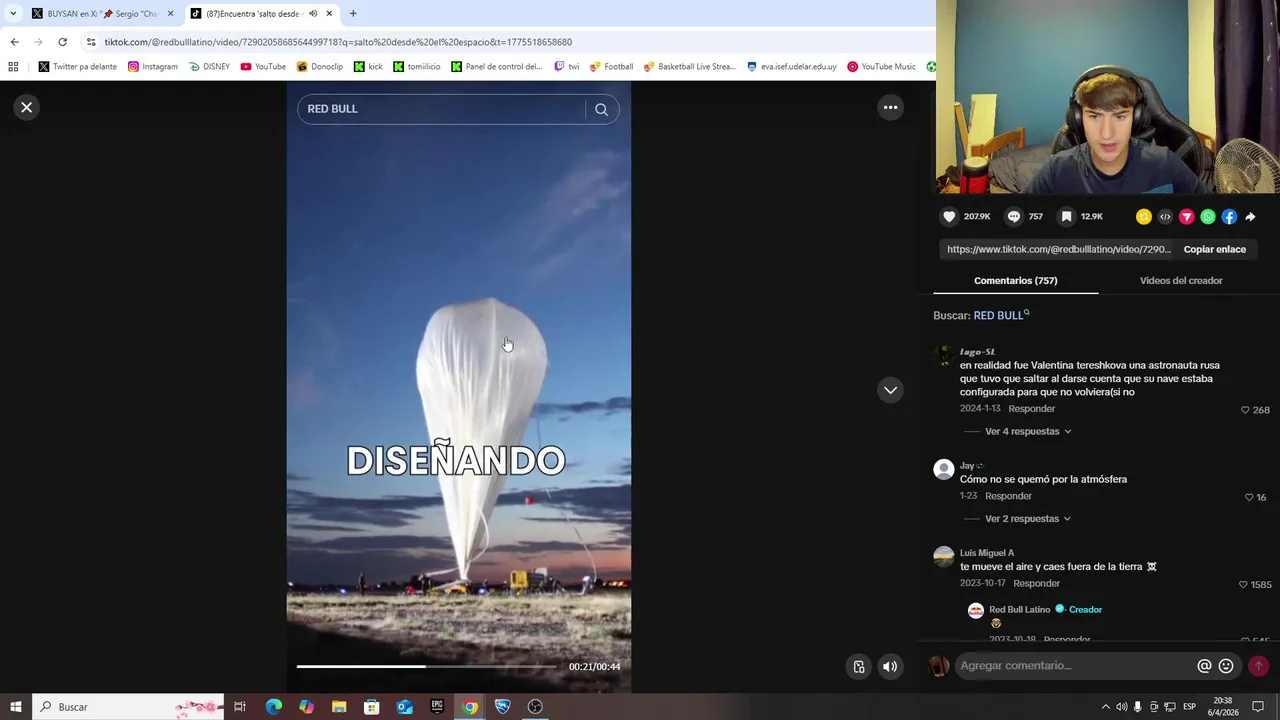Click Luis Miguel A username

(x=986, y=553)
